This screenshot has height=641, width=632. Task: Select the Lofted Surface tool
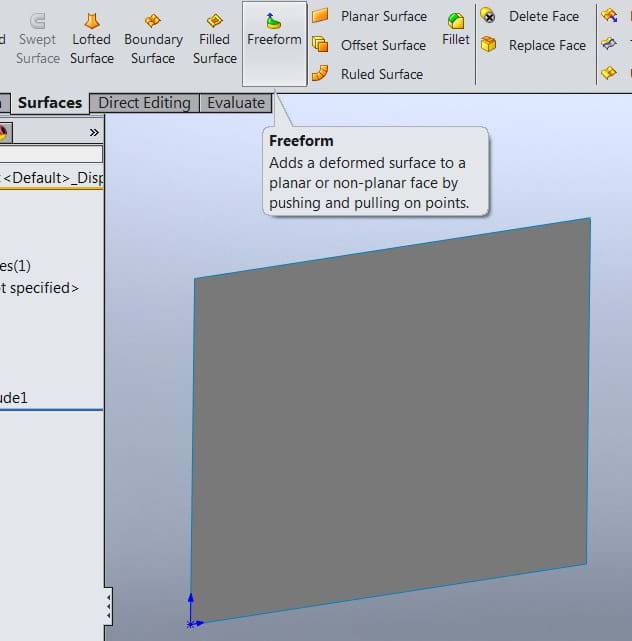click(92, 38)
